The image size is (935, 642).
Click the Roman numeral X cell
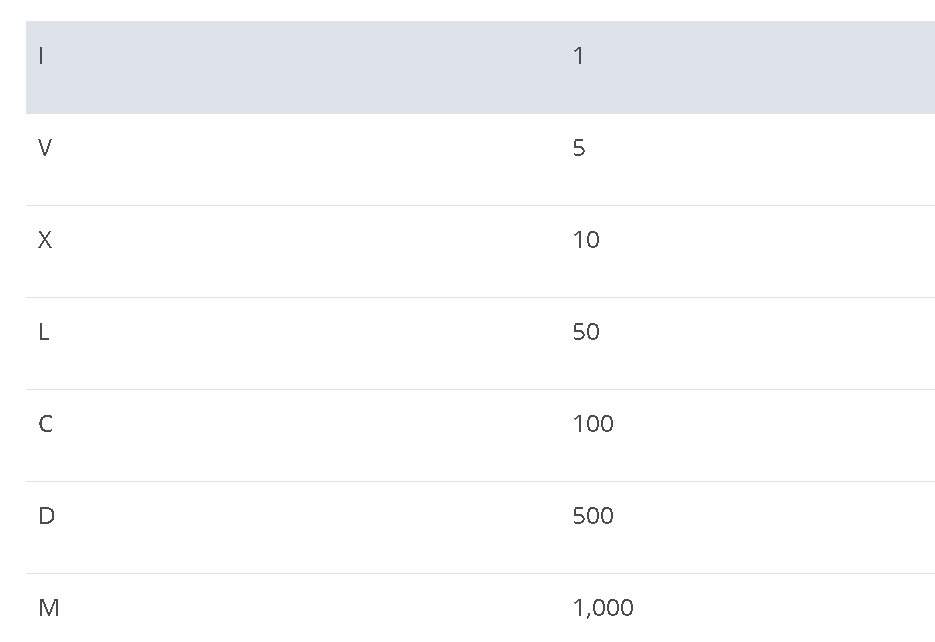coord(45,240)
